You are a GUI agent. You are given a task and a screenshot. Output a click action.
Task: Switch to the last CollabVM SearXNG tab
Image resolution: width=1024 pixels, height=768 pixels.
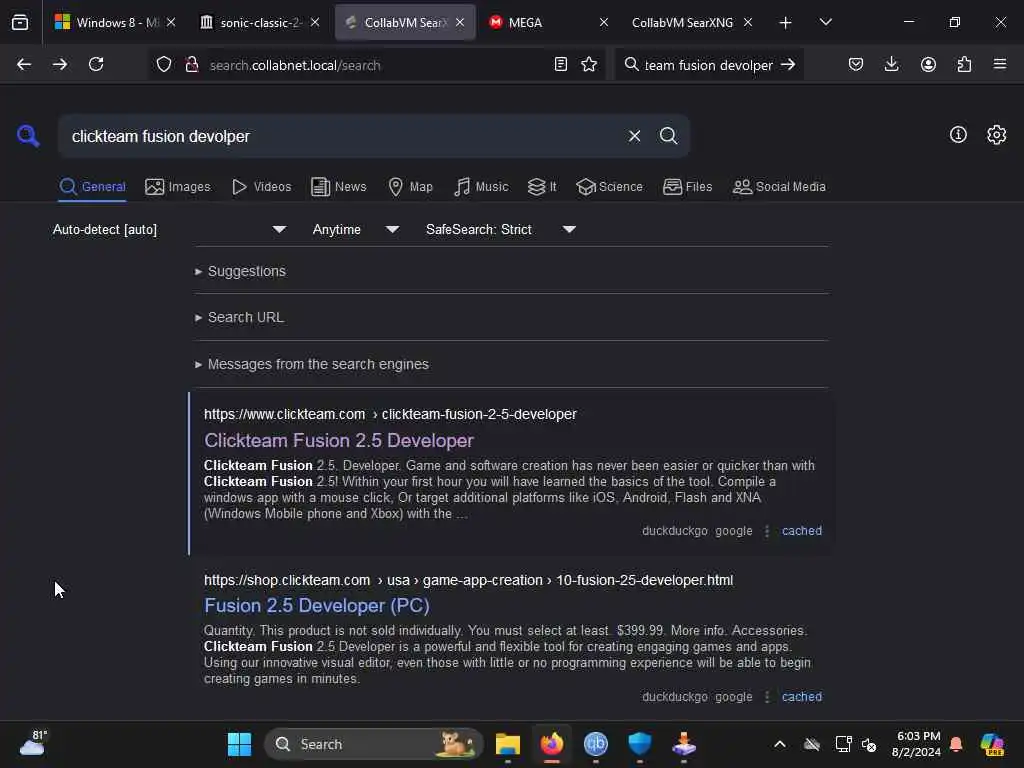(691, 22)
